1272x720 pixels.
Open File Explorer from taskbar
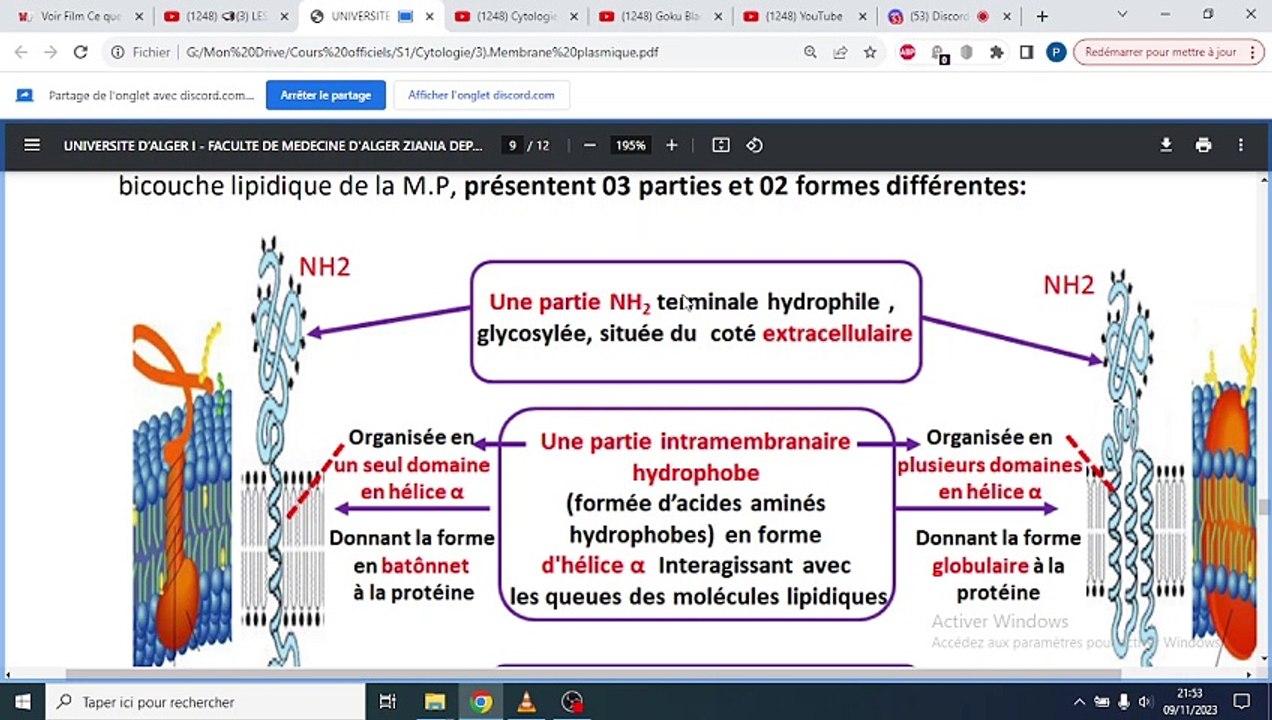435,702
